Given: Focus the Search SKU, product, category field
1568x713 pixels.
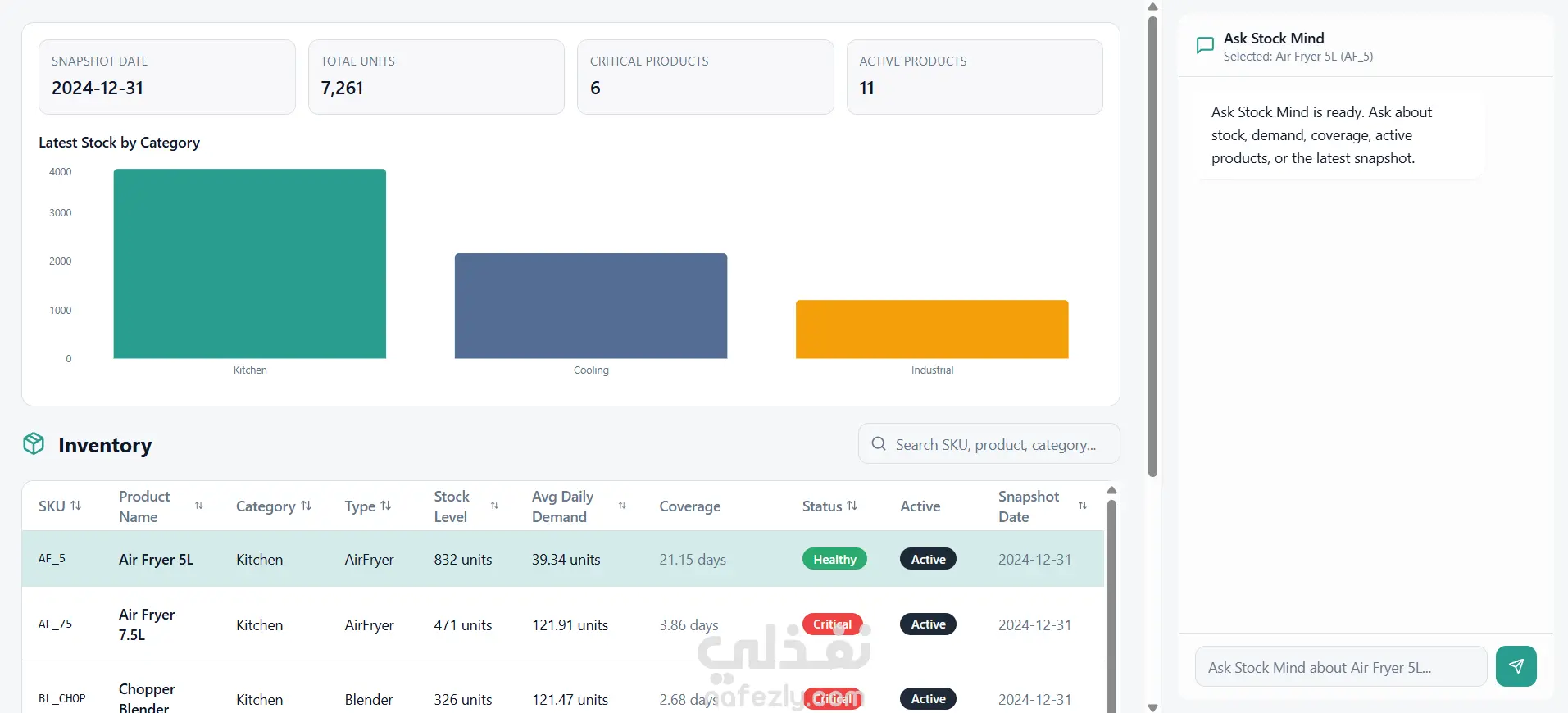Looking at the screenshot, I should pos(989,443).
